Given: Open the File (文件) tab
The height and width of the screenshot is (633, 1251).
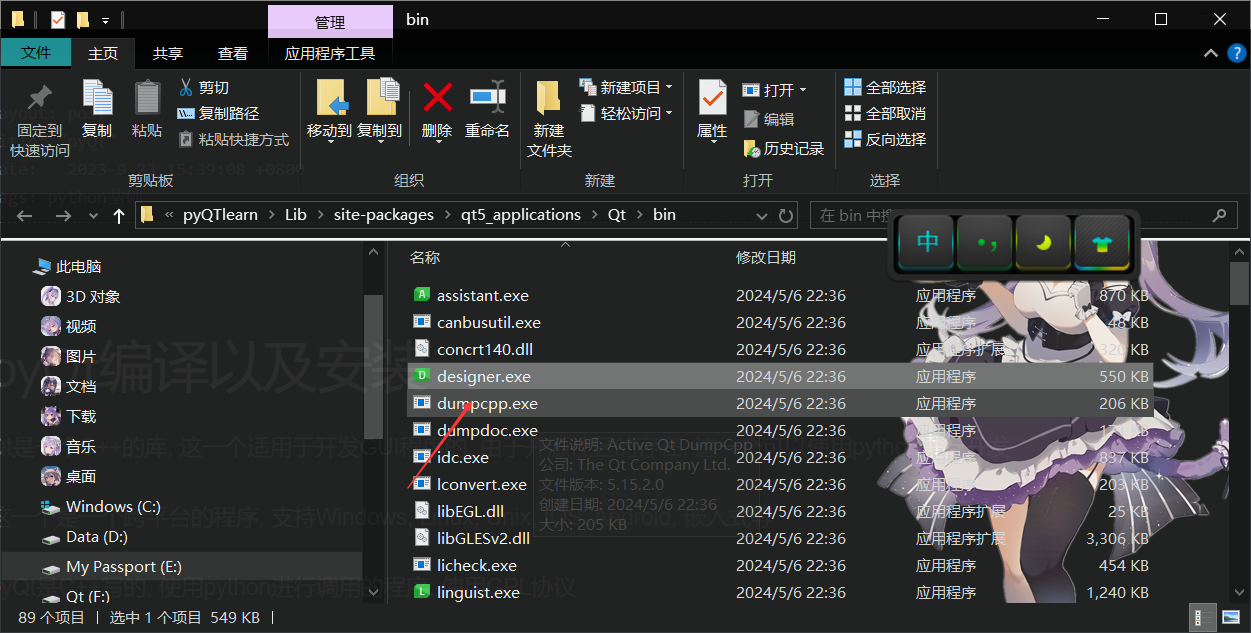Looking at the screenshot, I should click(36, 53).
